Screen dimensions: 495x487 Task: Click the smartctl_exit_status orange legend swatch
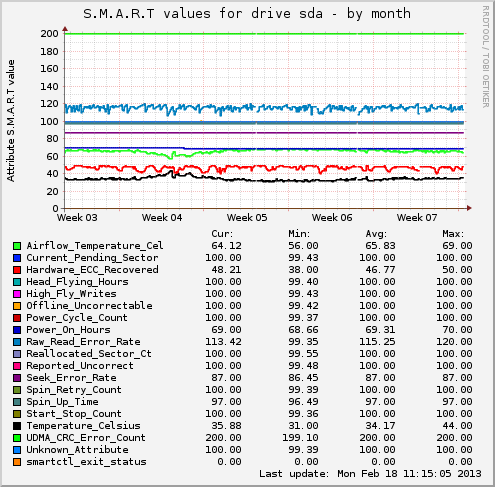(x=17, y=462)
